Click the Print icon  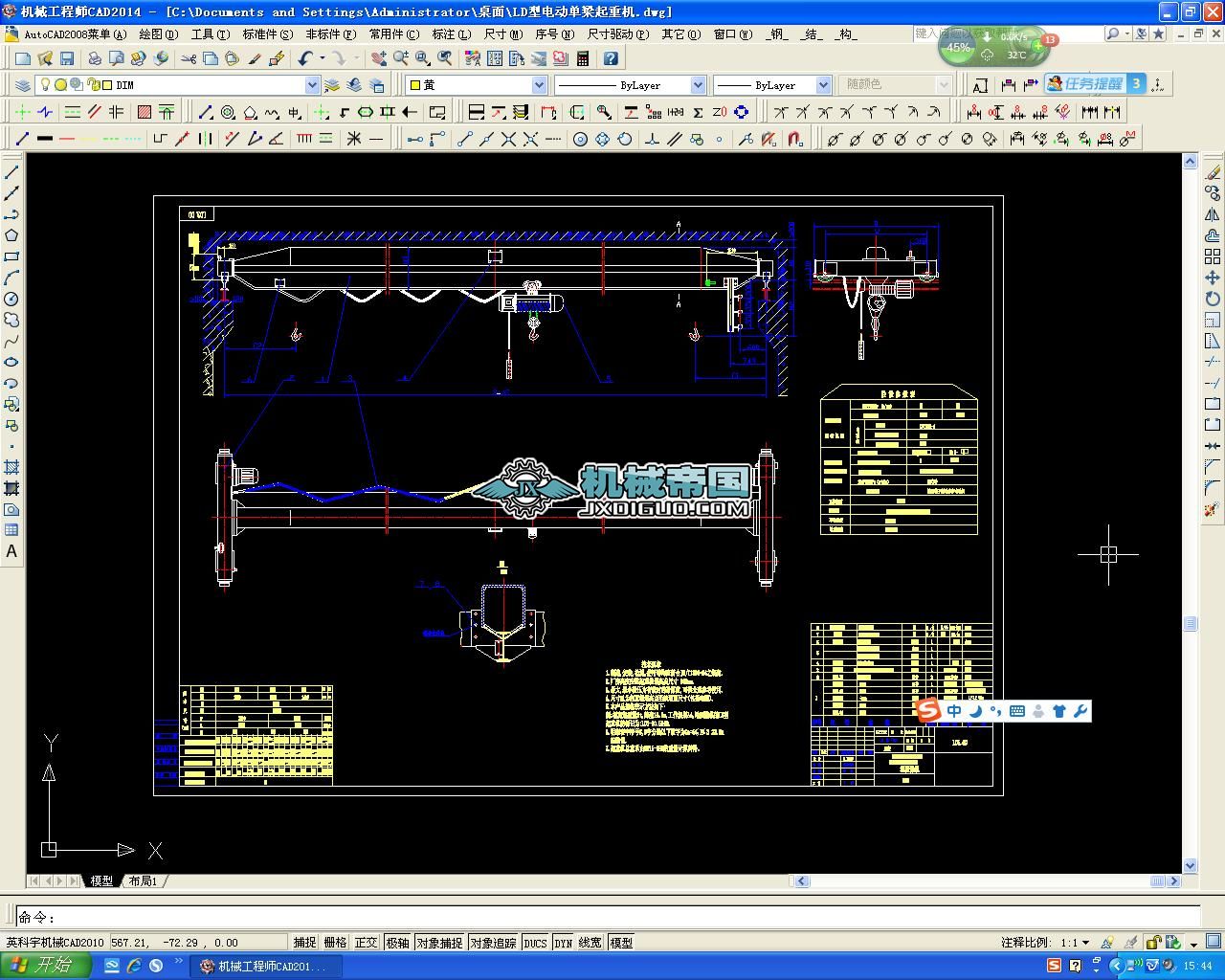point(95,58)
